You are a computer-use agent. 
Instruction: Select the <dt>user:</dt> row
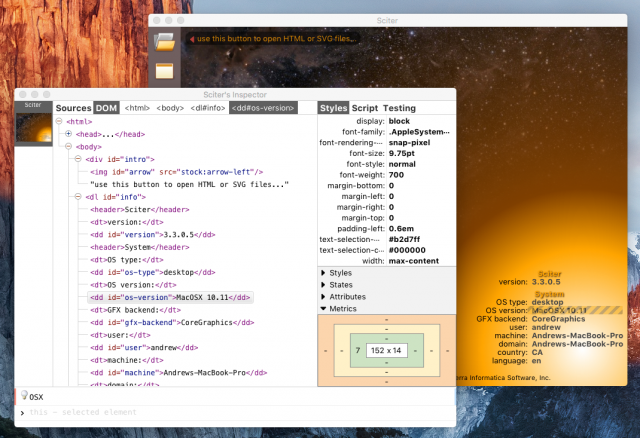[x=120, y=335]
